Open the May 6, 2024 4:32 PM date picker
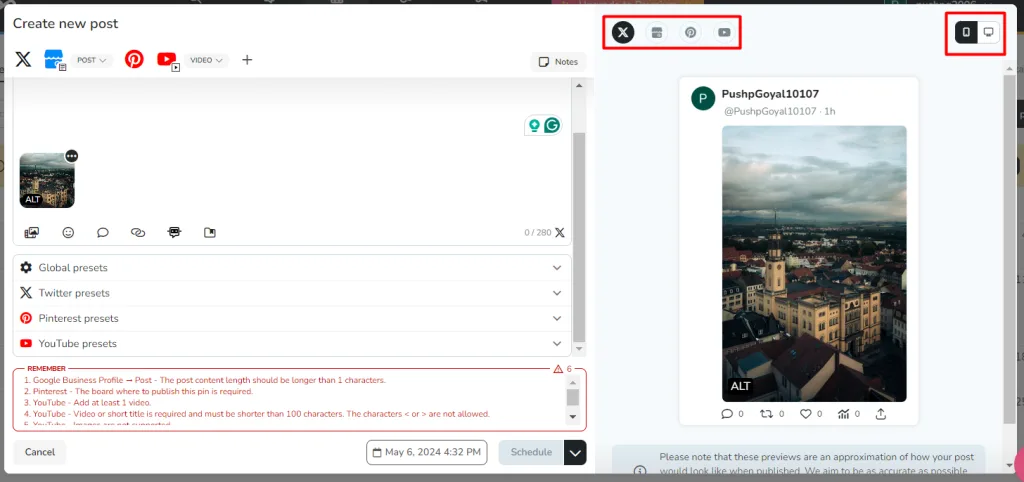Screen dimensions: 1024x482 coord(426,452)
